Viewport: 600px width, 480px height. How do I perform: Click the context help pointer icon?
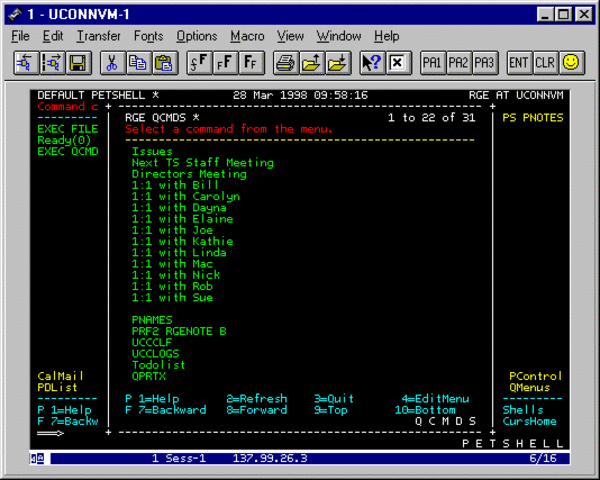[372, 63]
